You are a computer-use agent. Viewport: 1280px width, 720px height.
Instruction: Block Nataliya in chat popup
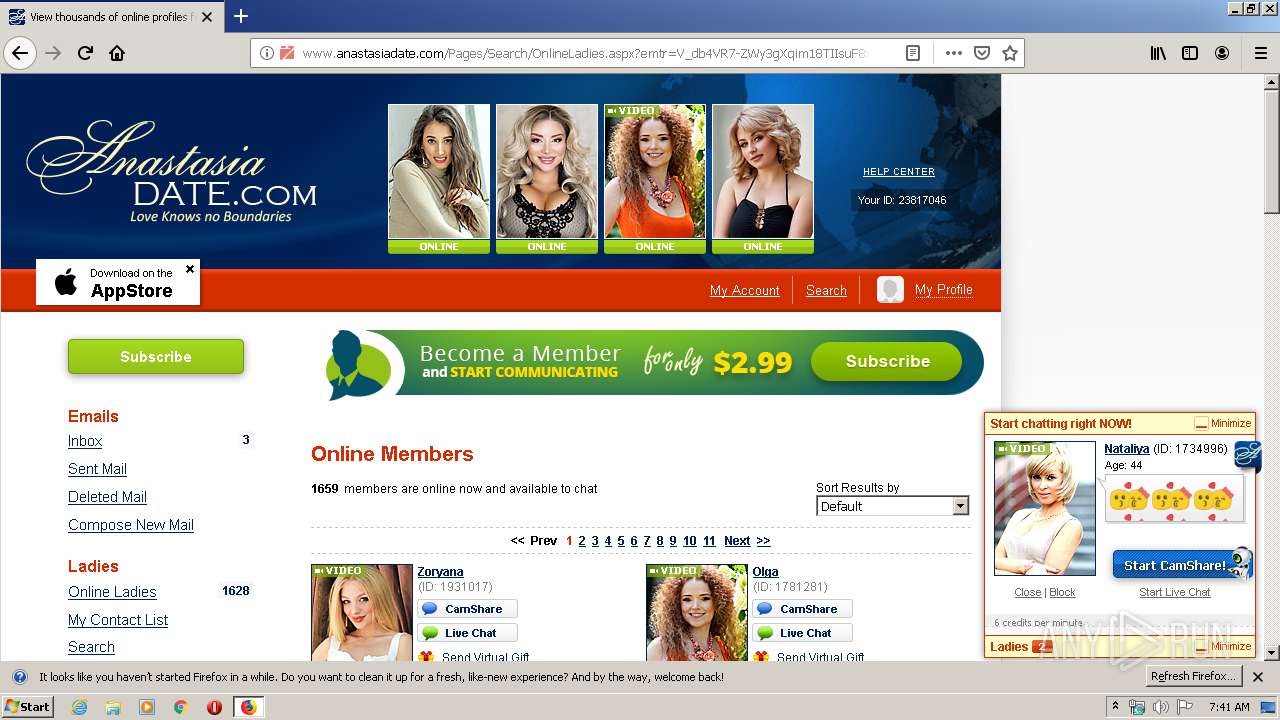click(1062, 592)
